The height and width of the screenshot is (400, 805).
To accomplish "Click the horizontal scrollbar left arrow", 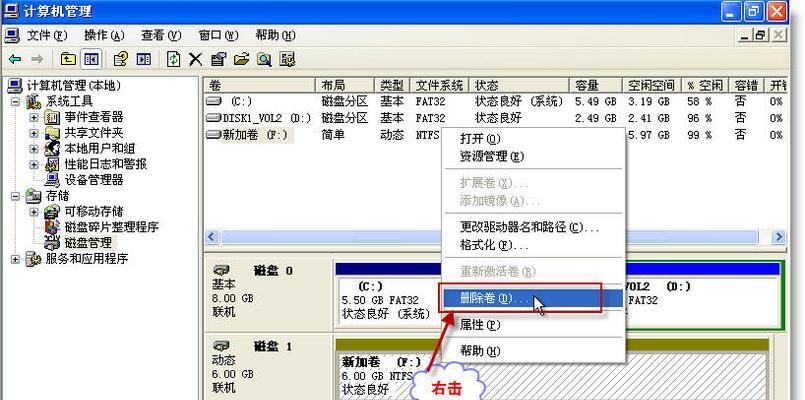I will [213, 237].
